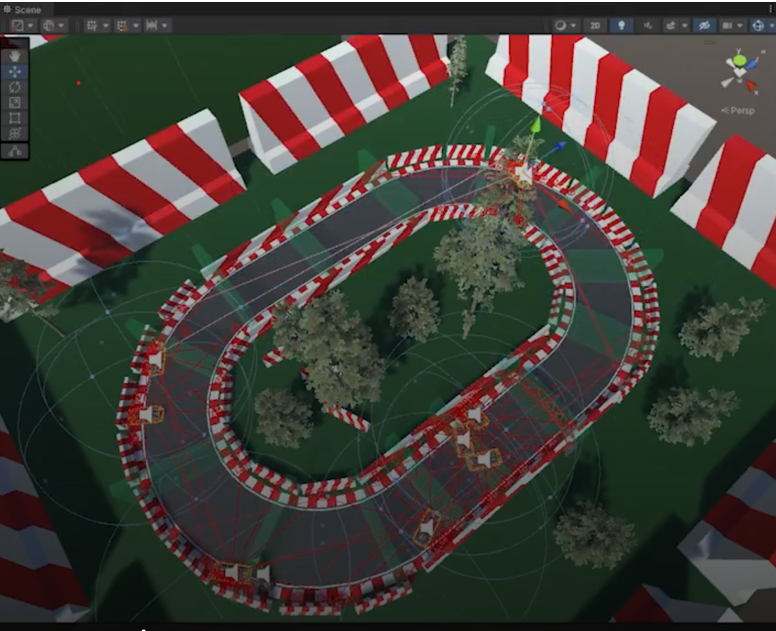Toggle 2D view mode
This screenshot has width=776, height=631.
595,25
